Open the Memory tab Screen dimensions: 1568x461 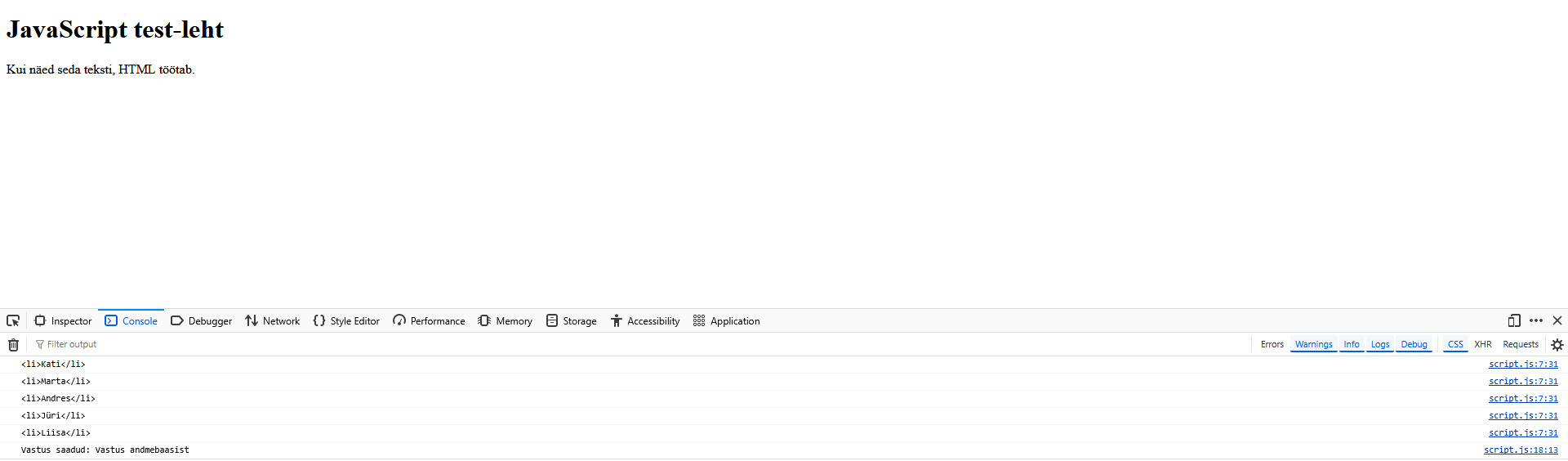[x=505, y=321]
